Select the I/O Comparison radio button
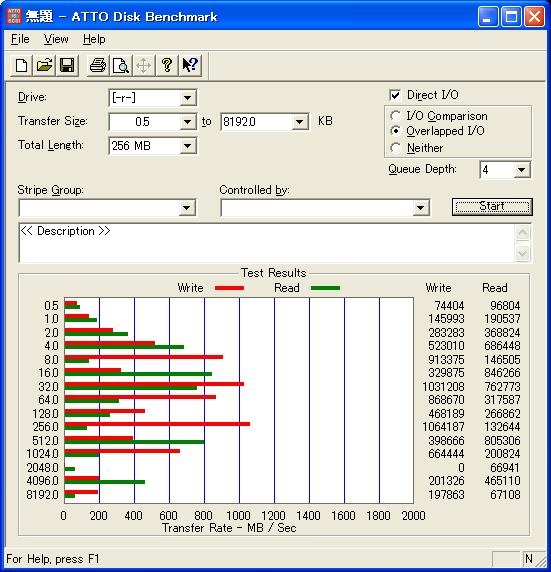This screenshot has width=551, height=572. coord(395,116)
